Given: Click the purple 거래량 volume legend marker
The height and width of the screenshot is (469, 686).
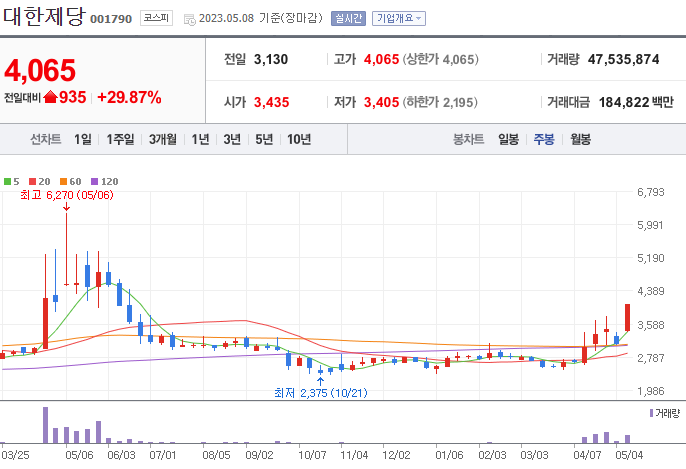Looking at the screenshot, I should (651, 413).
